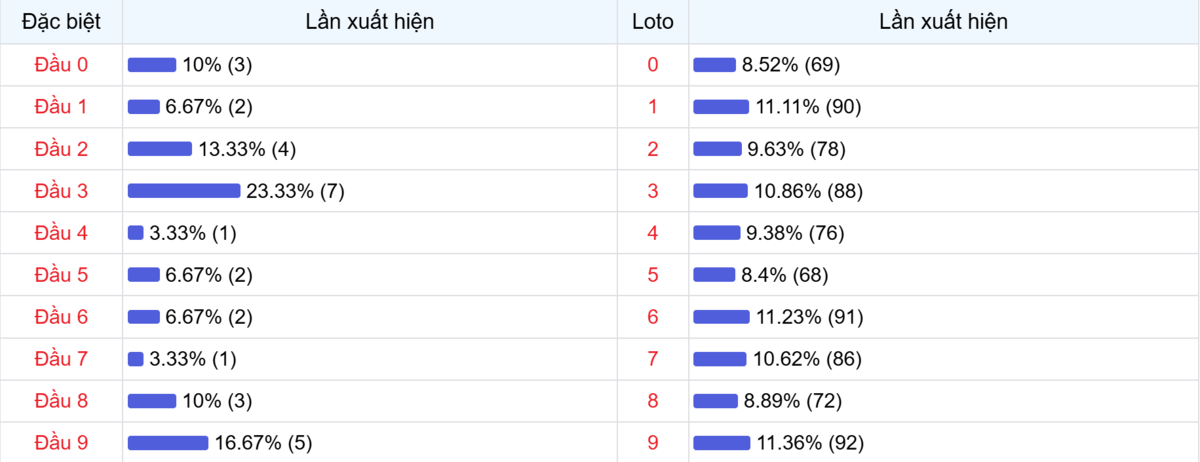
Task: Click the 'Đầu 7' row label
Action: click(61, 359)
